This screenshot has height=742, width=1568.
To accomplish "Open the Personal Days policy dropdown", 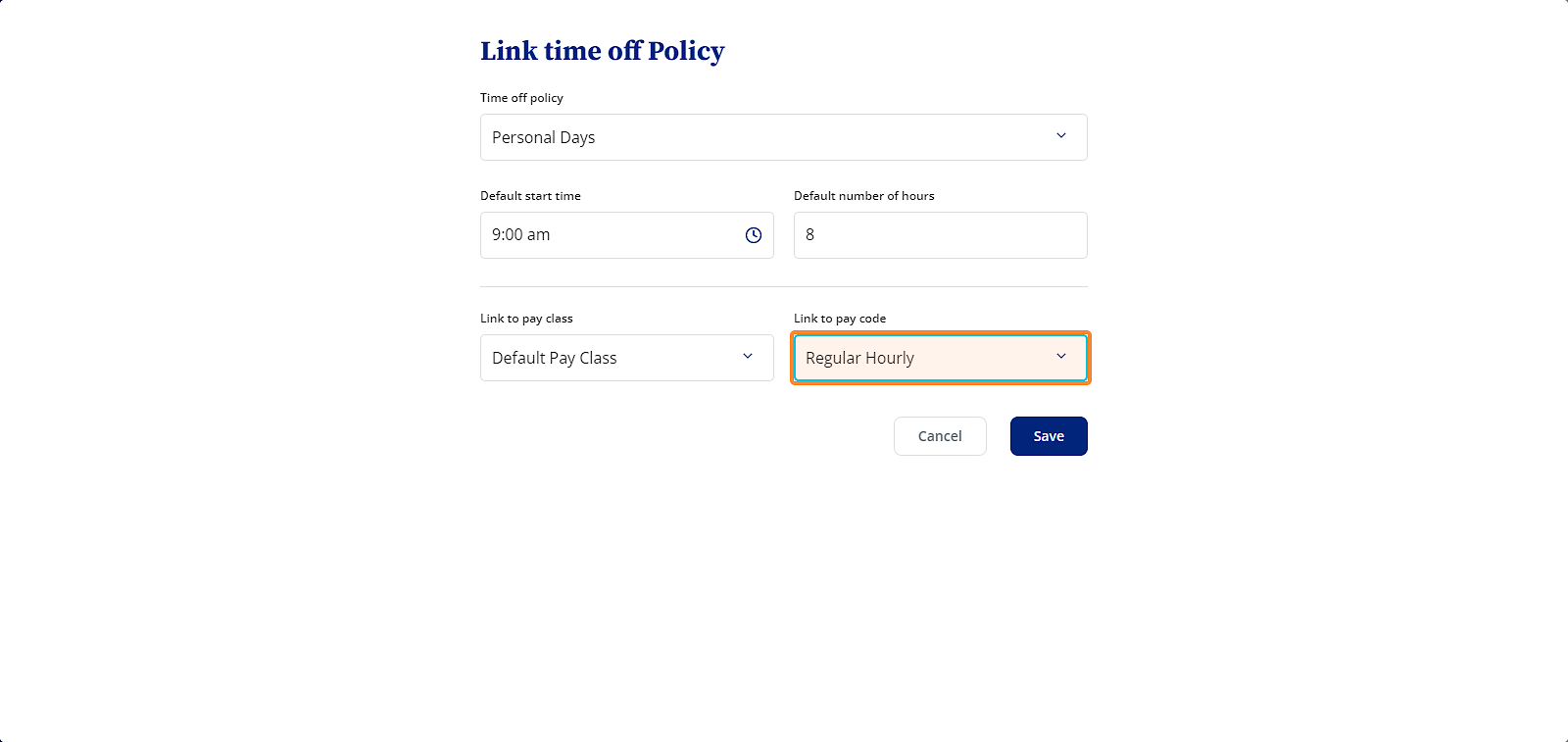I will (784, 137).
